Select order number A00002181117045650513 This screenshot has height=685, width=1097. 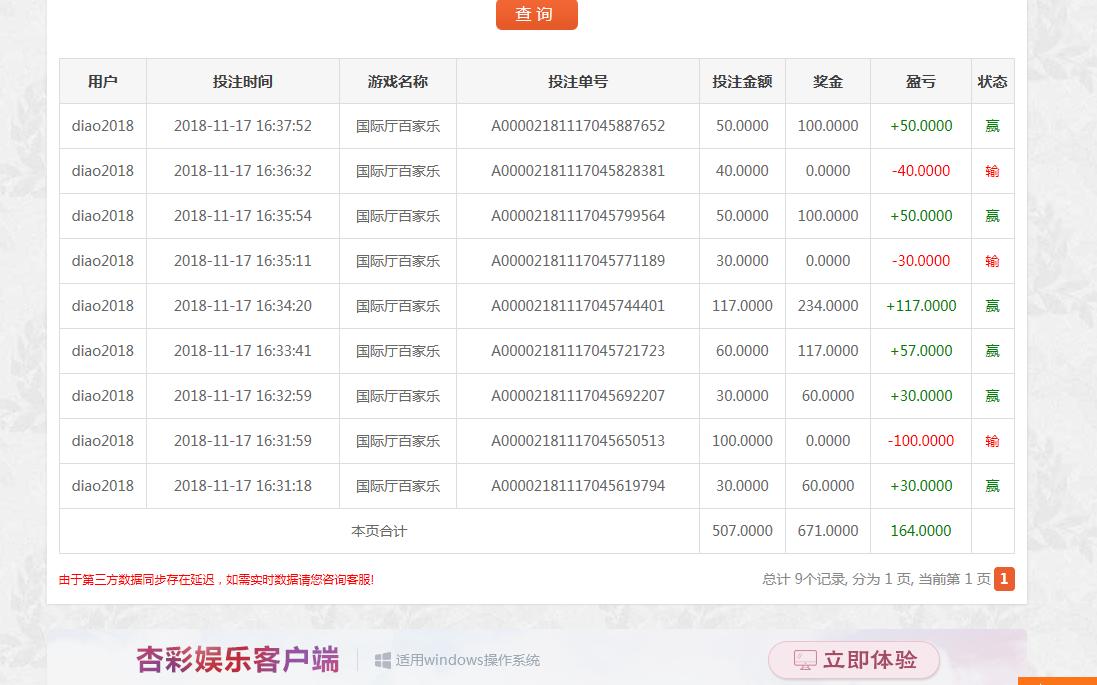pos(578,441)
